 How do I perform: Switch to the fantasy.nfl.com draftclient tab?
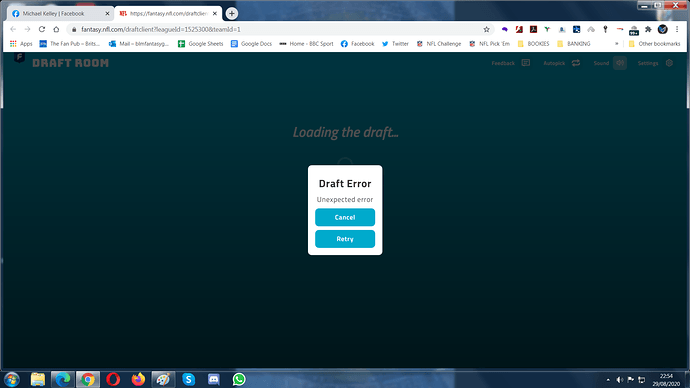(168, 14)
